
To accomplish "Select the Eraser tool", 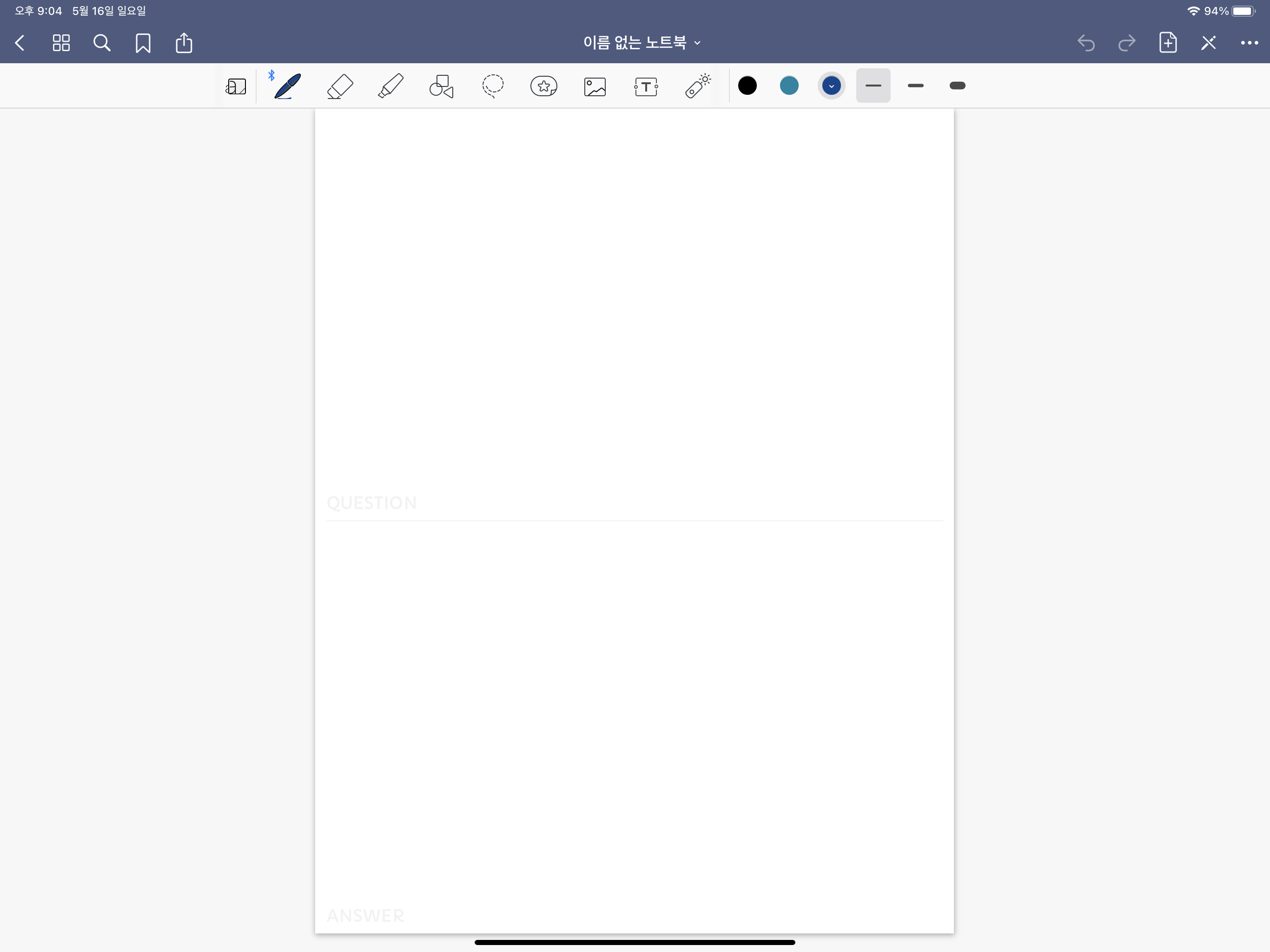I will pos(339,87).
